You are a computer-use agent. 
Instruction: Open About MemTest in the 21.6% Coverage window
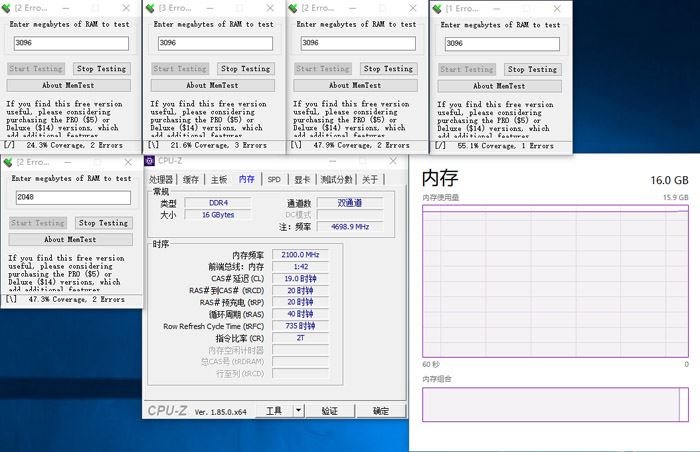[212, 85]
